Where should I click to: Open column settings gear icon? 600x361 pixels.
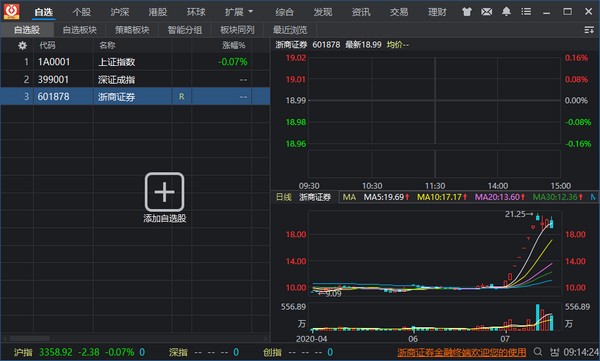coord(23,46)
